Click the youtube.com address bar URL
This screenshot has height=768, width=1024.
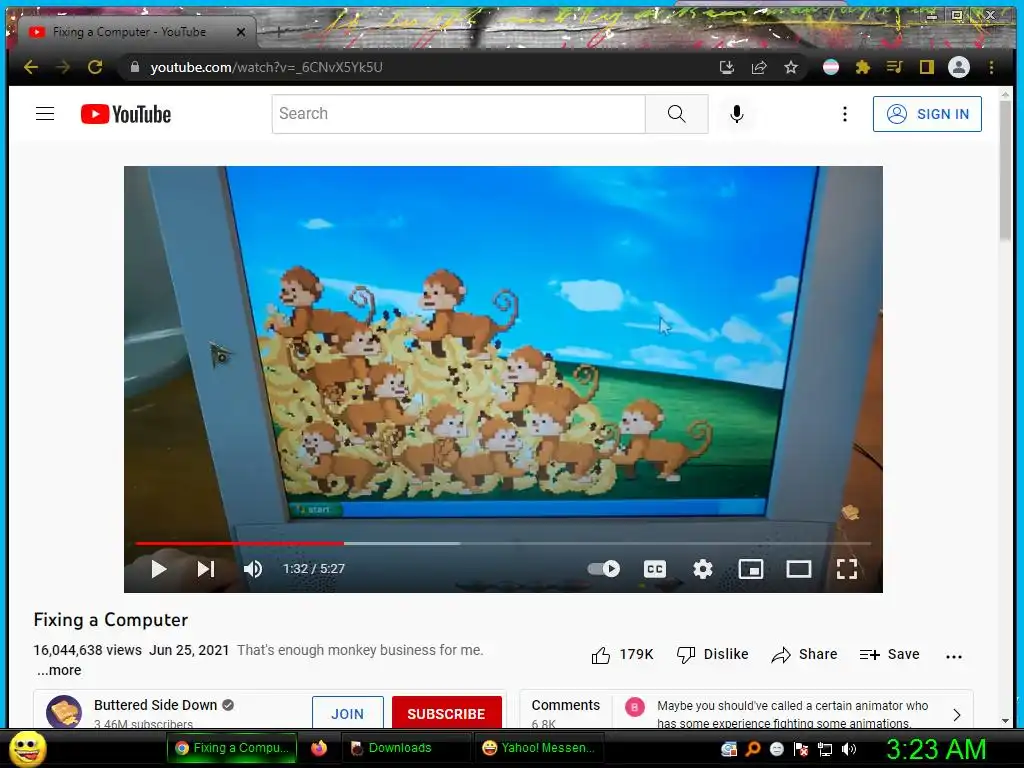click(x=266, y=67)
